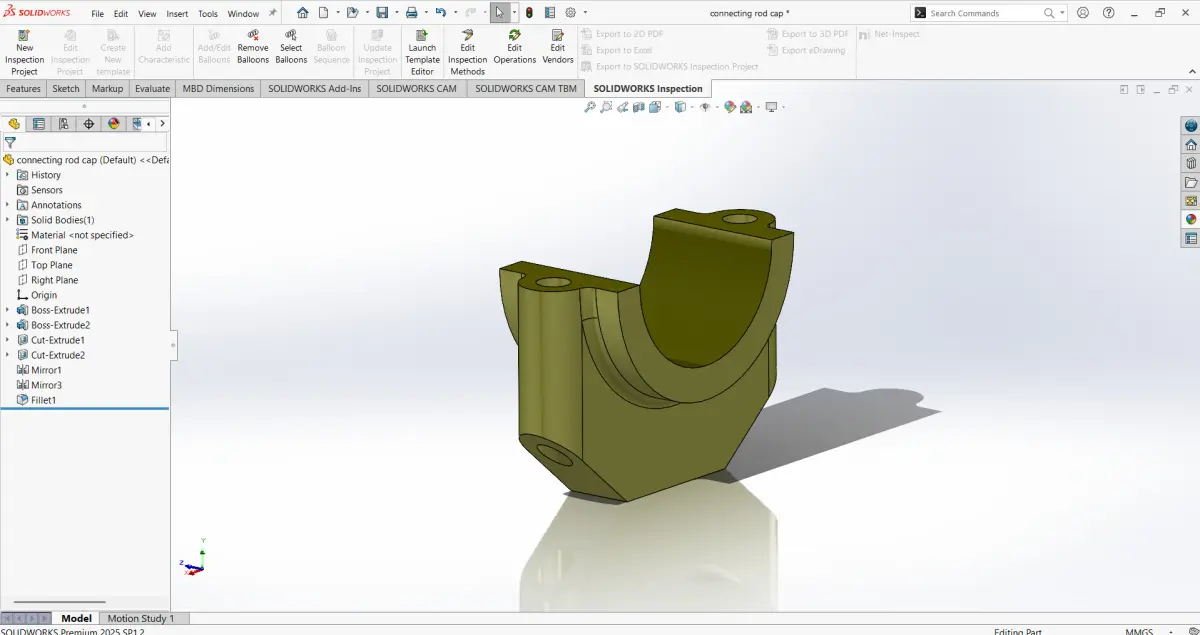Expand the Solid Bodies(1) folder
This screenshot has width=1200, height=635.
point(7,220)
